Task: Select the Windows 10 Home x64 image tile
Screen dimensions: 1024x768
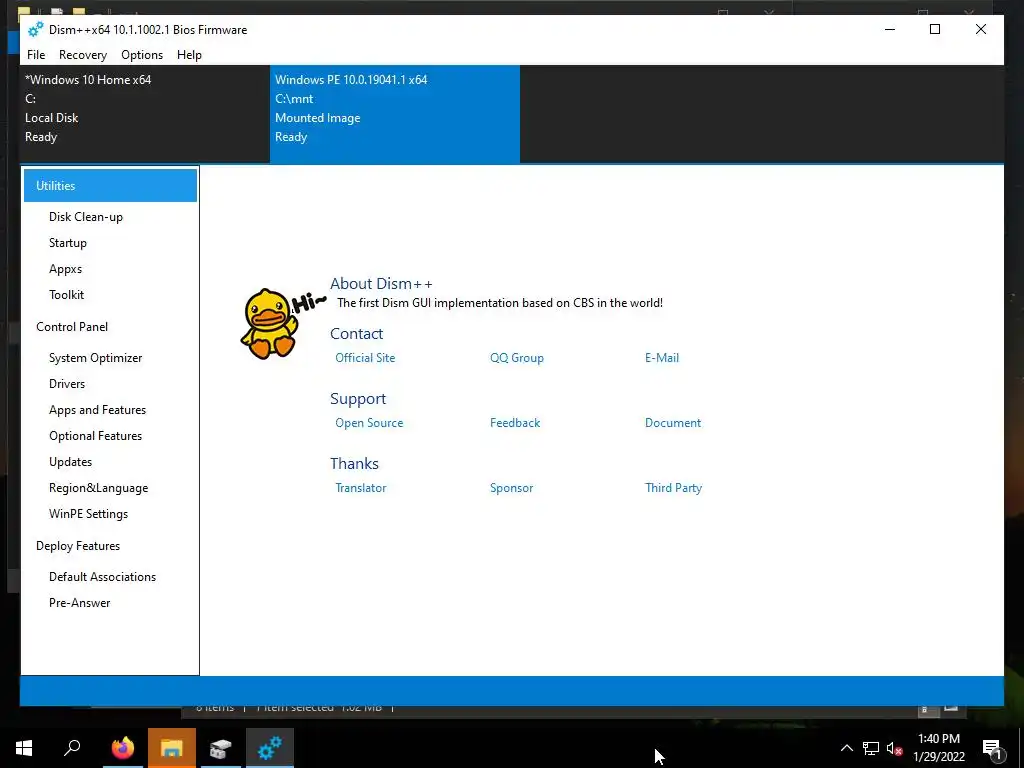Action: click(144, 114)
